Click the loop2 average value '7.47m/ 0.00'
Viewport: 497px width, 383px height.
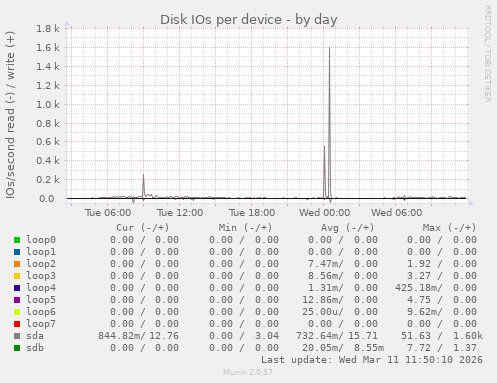(x=343, y=264)
